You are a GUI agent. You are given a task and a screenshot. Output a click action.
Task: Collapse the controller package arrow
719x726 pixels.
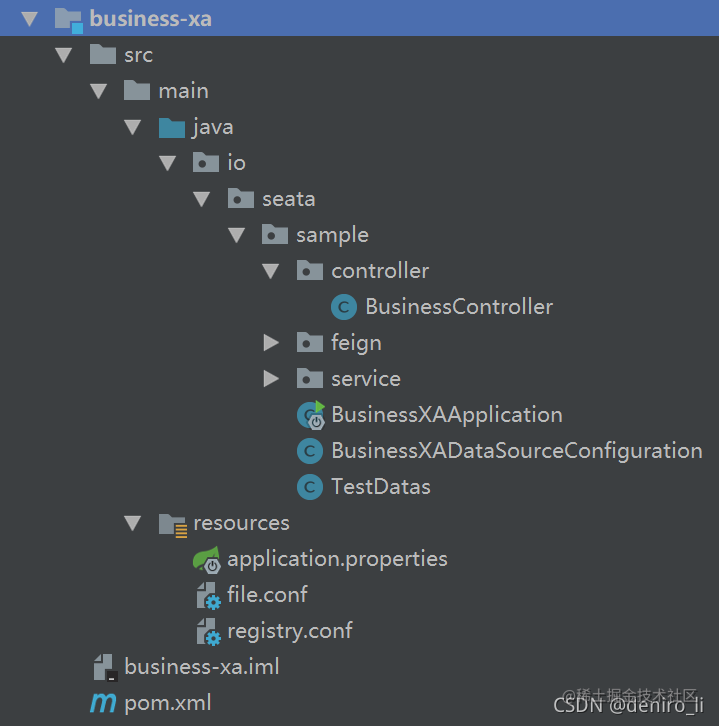271,271
